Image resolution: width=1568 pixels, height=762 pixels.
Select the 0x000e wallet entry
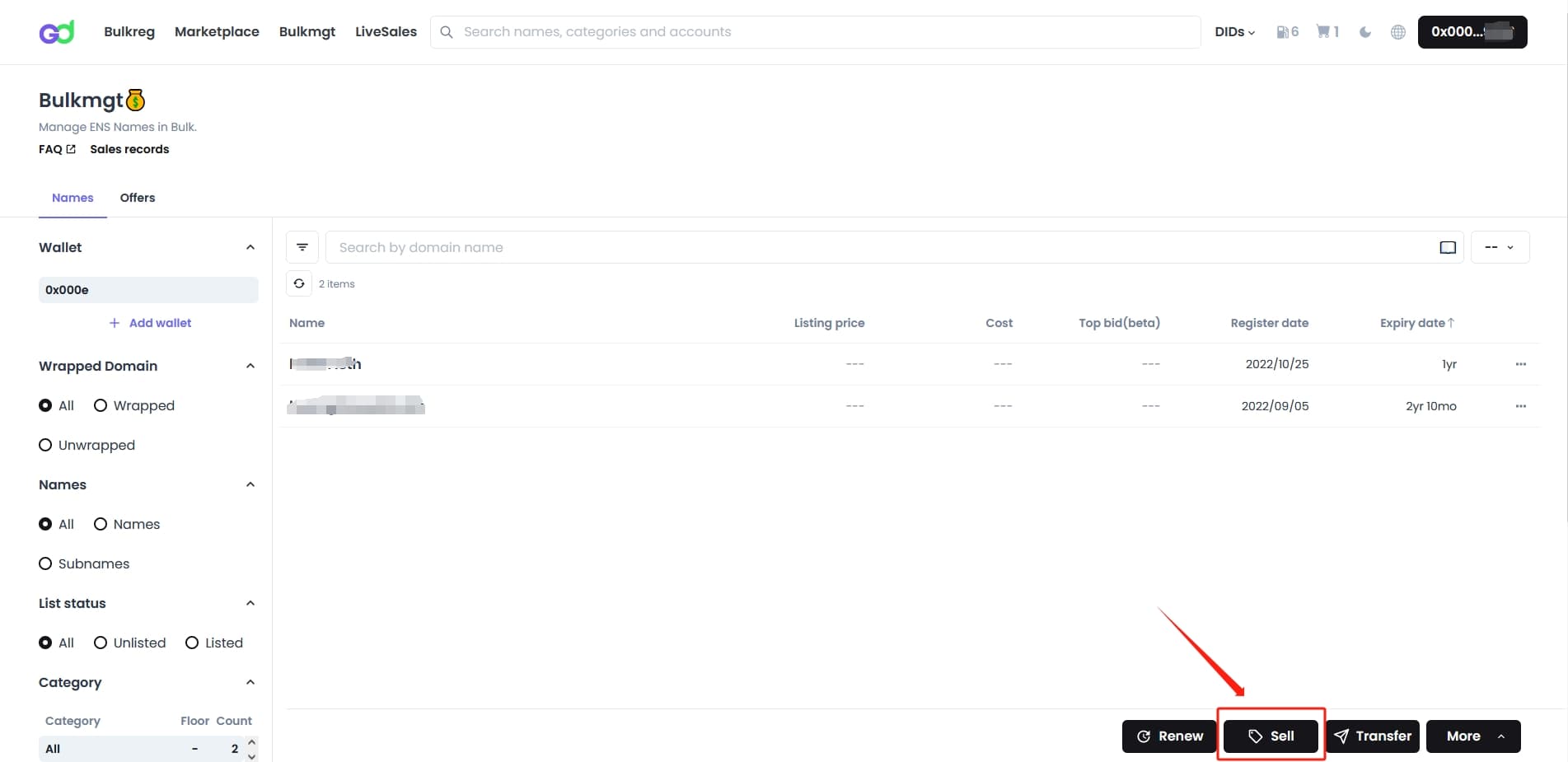tap(148, 290)
